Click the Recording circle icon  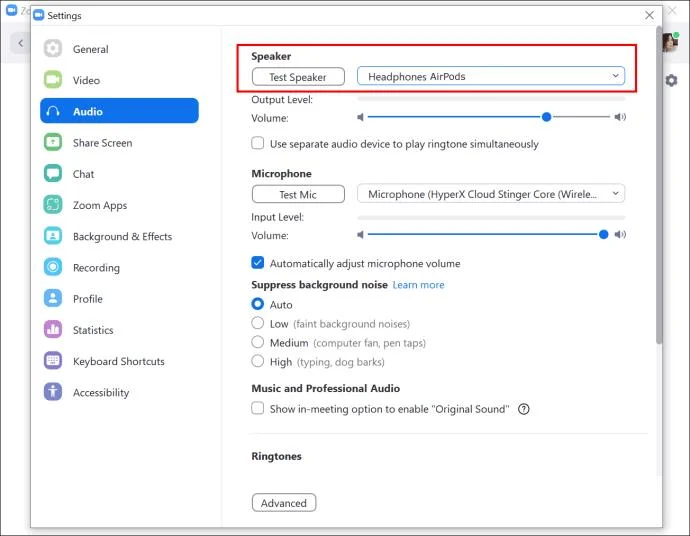click(53, 267)
